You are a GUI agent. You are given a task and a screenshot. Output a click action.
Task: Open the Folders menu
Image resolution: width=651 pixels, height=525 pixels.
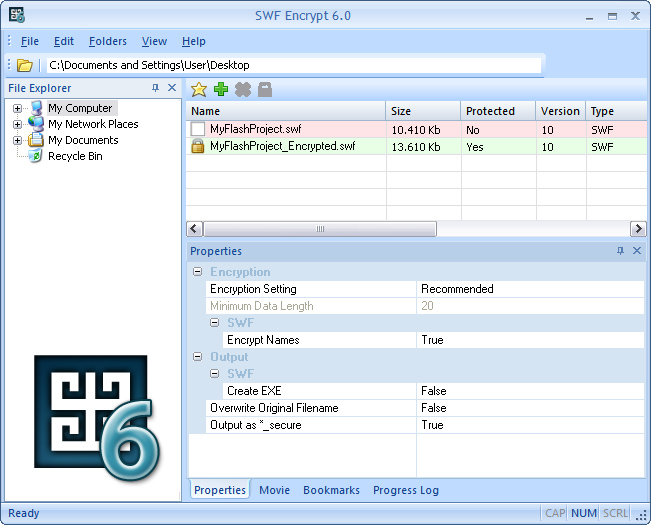[x=107, y=41]
